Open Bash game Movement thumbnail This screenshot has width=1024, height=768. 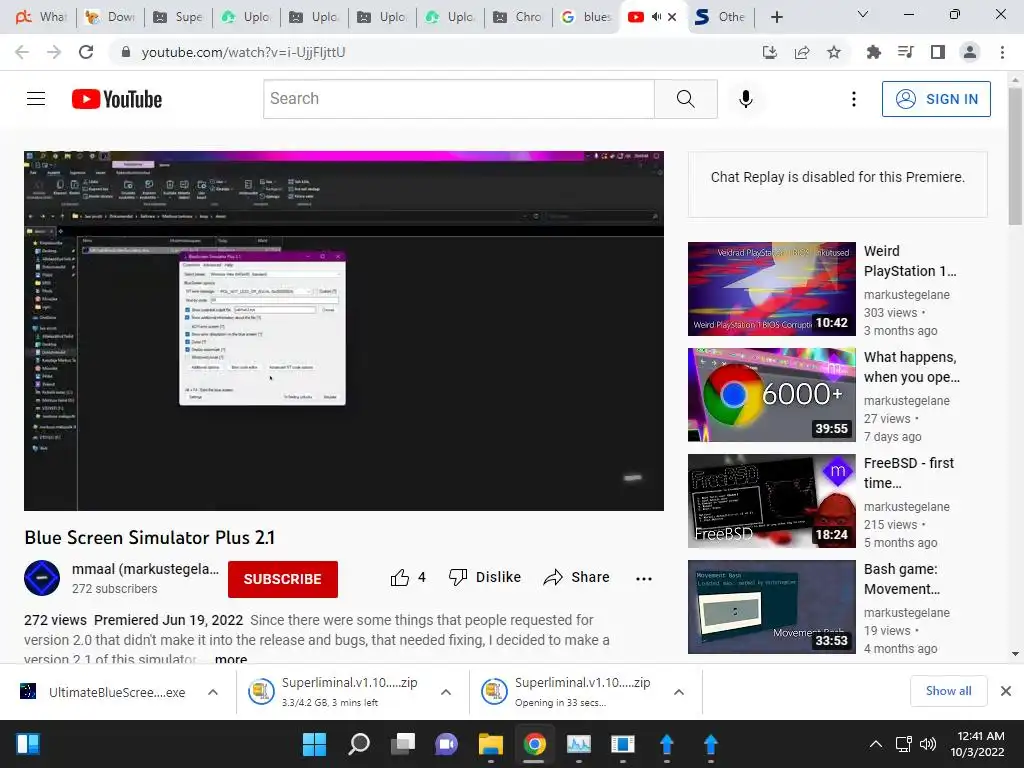771,607
